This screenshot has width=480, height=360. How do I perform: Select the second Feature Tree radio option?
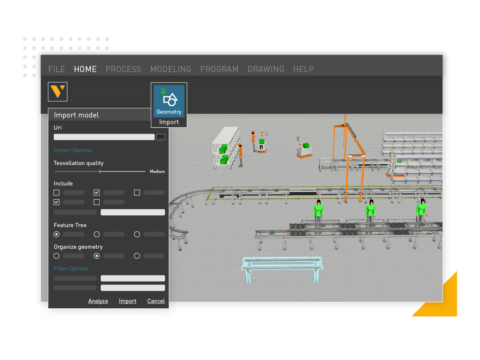(97, 234)
